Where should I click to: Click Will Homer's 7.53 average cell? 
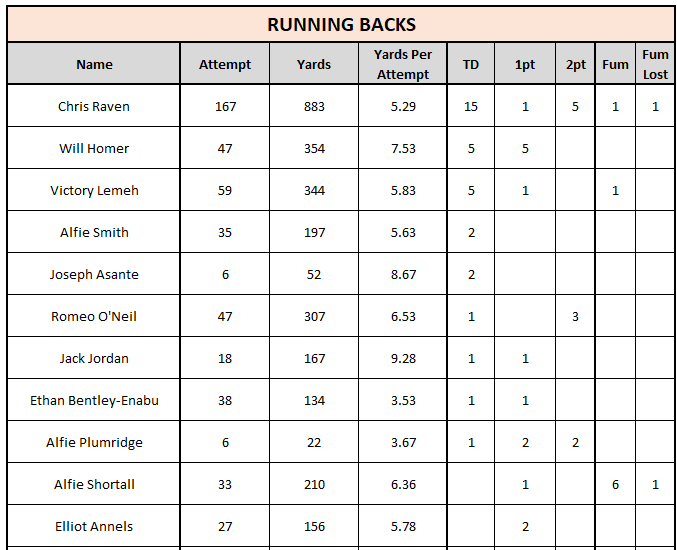pyautogui.click(x=403, y=149)
